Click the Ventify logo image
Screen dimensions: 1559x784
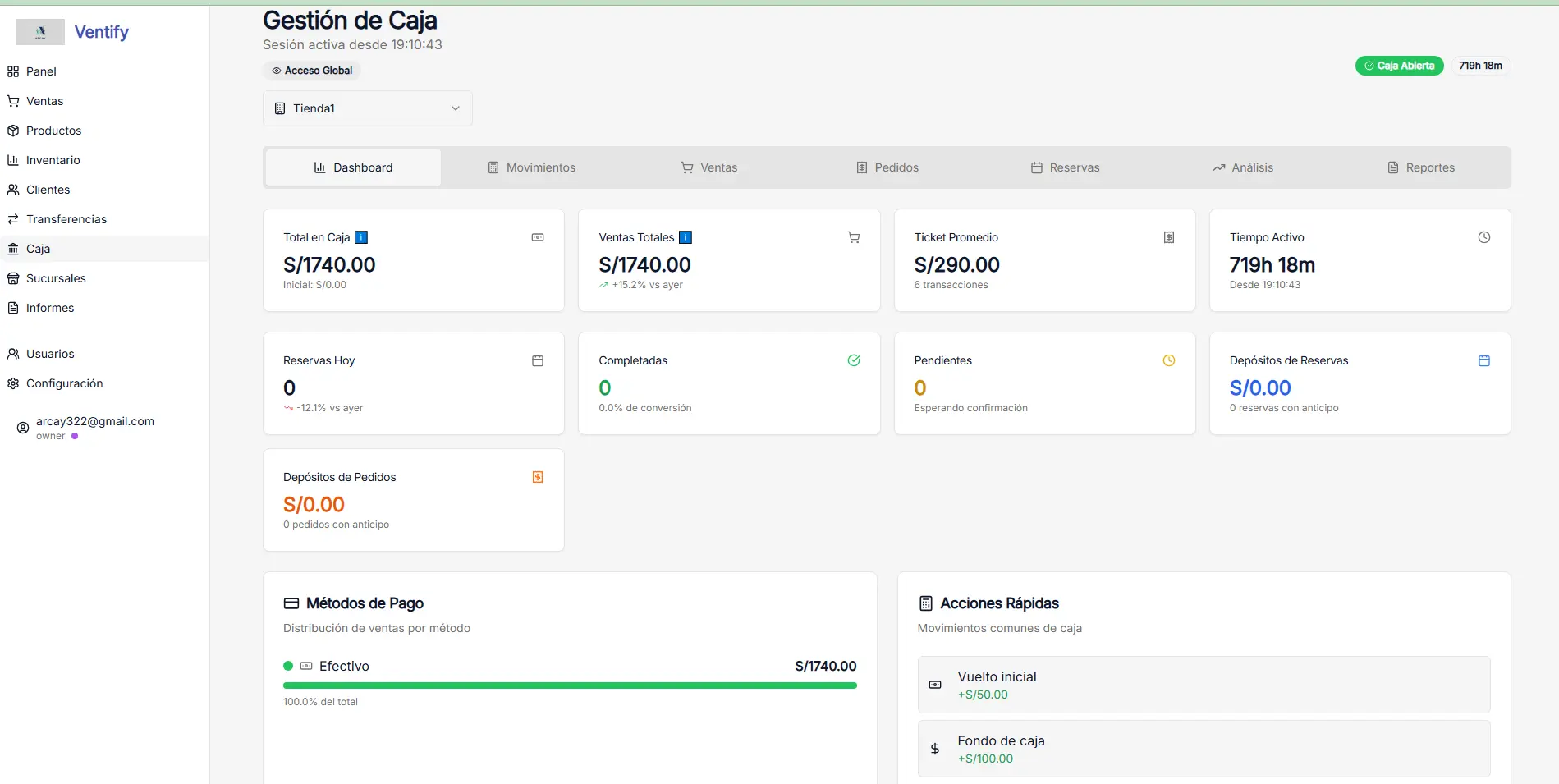click(40, 32)
